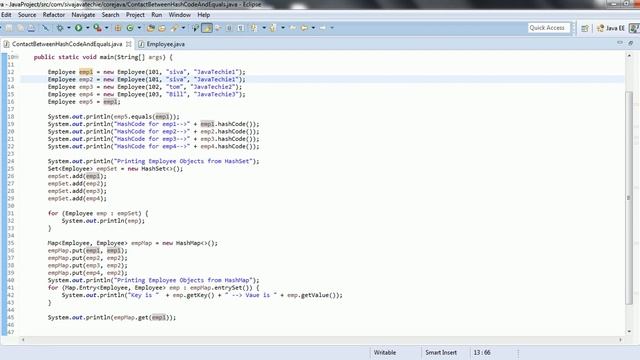
Task: Click the Smart Insert status entry
Action: pyautogui.click(x=441, y=352)
